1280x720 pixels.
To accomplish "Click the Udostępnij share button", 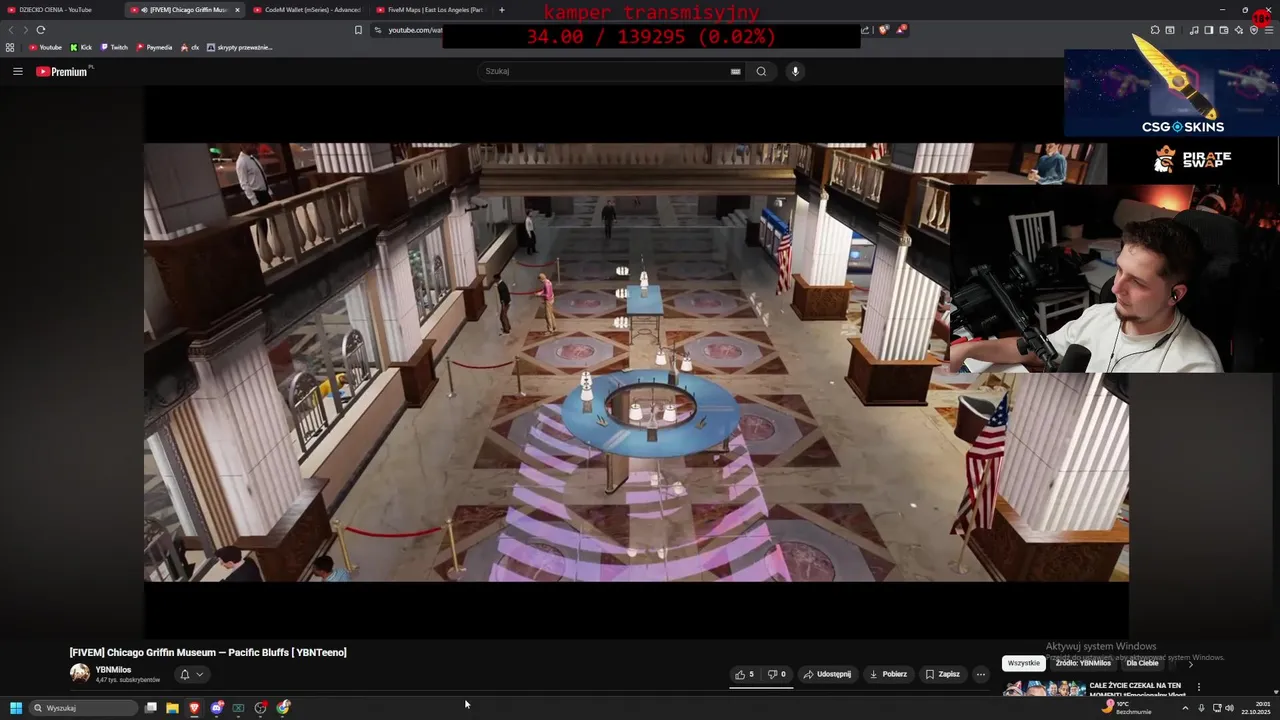I will pyautogui.click(x=827, y=674).
